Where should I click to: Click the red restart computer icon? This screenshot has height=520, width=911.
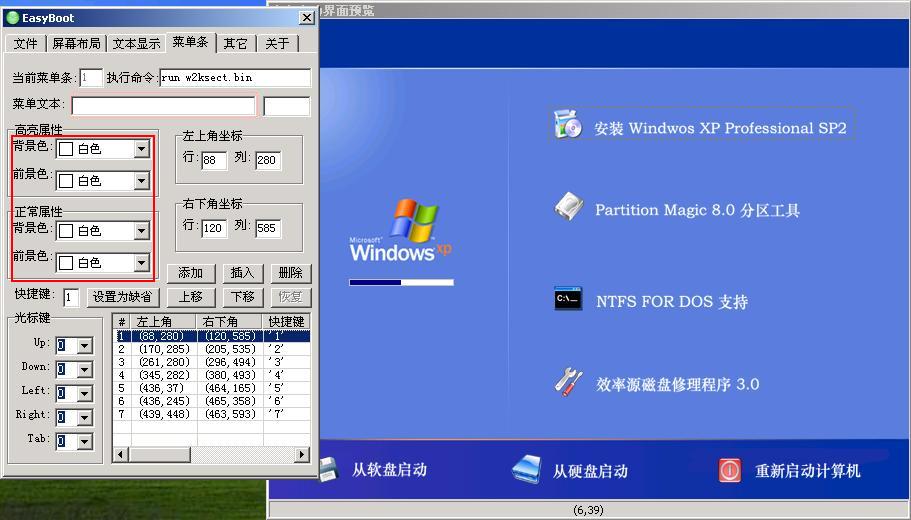[x=729, y=470]
